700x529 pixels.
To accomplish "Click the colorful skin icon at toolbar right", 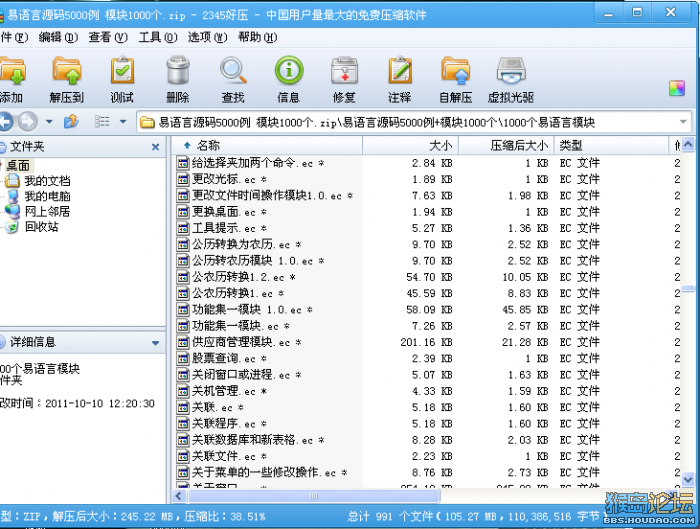I will 677,88.
